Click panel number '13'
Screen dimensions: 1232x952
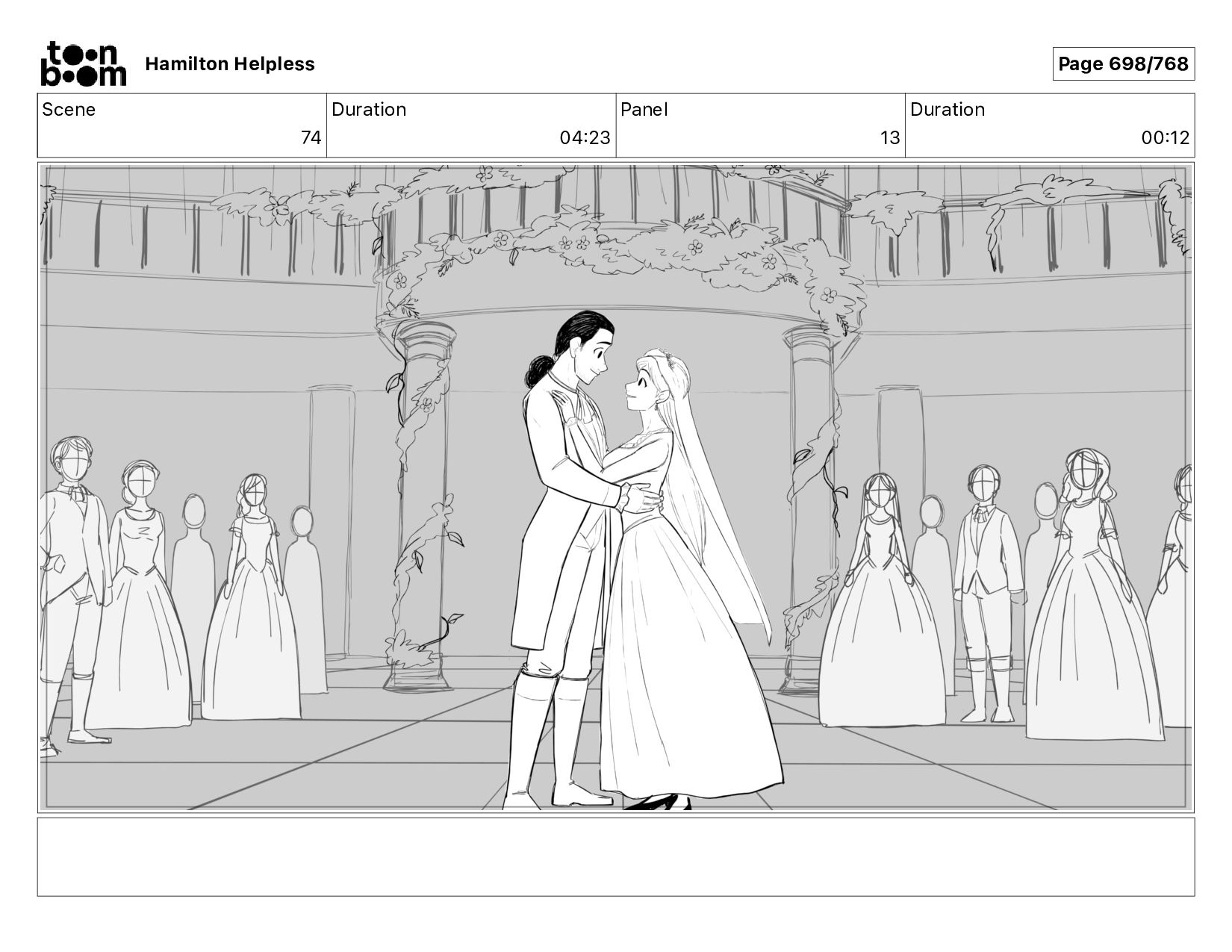[889, 138]
